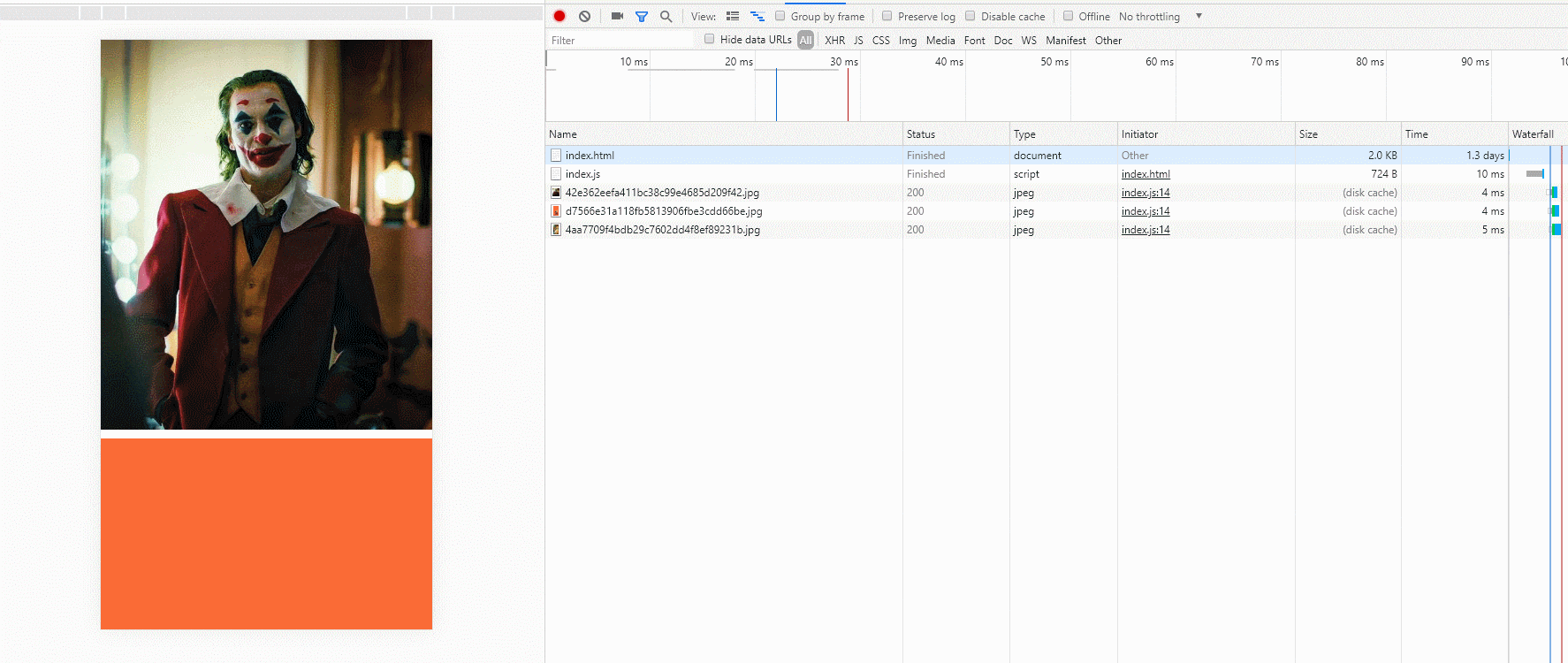The height and width of the screenshot is (663, 1568).
Task: Clear the network log
Action: click(584, 16)
